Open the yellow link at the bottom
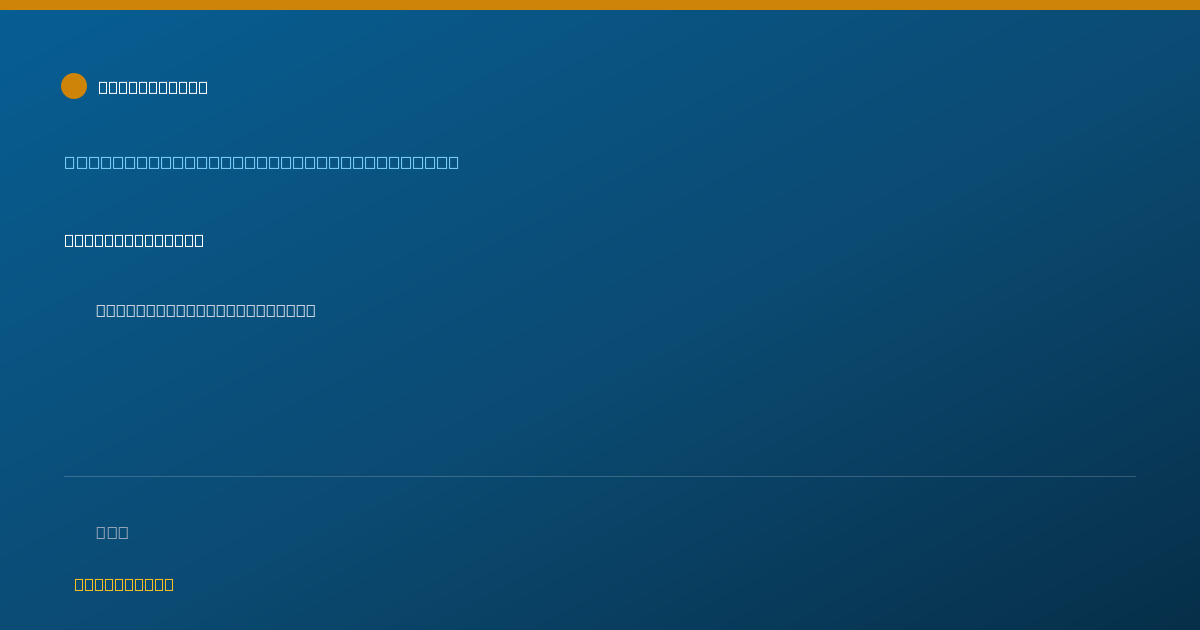Screen dimensions: 1200x630 click(124, 584)
